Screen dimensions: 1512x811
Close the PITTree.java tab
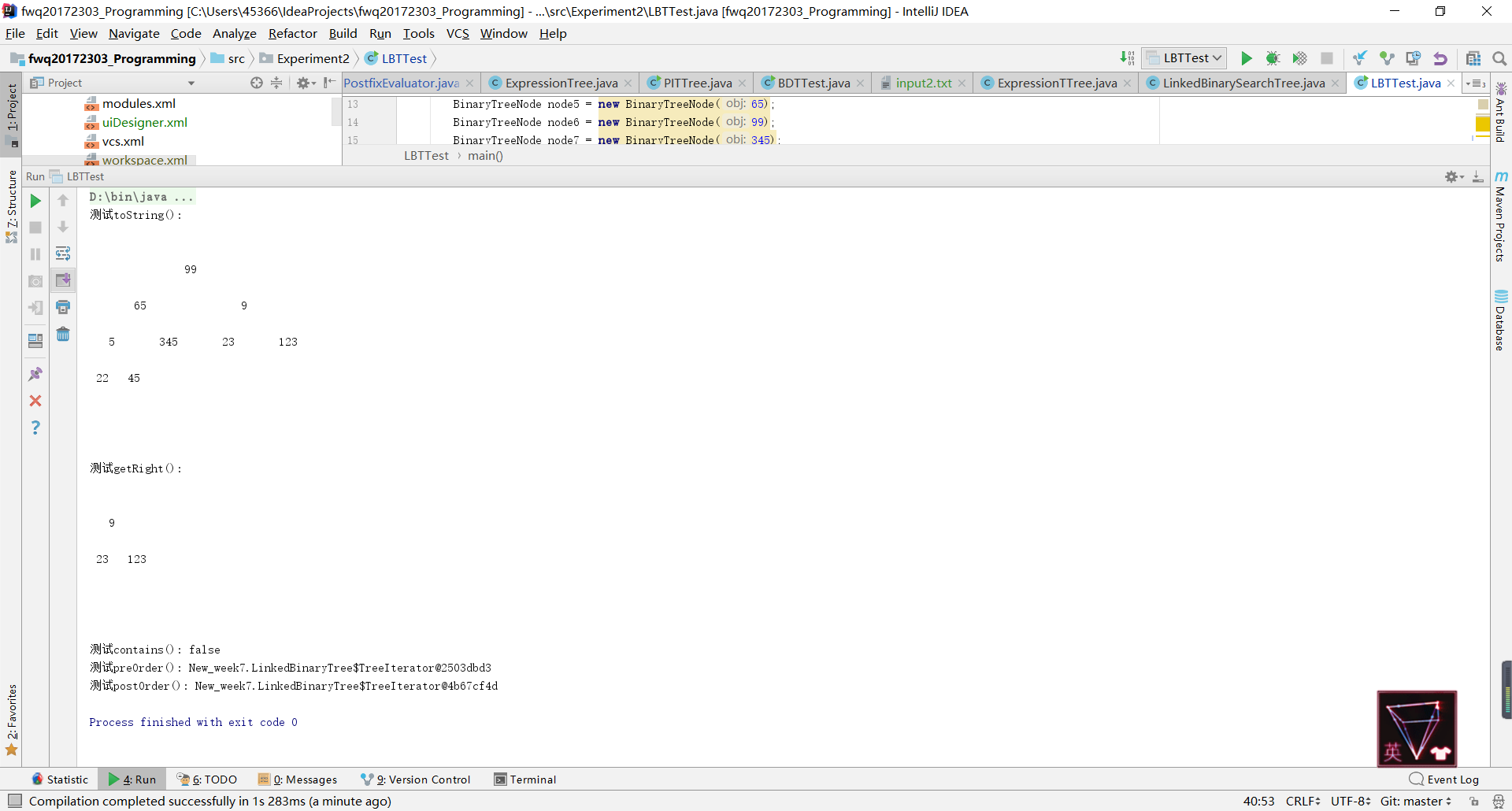[x=742, y=83]
